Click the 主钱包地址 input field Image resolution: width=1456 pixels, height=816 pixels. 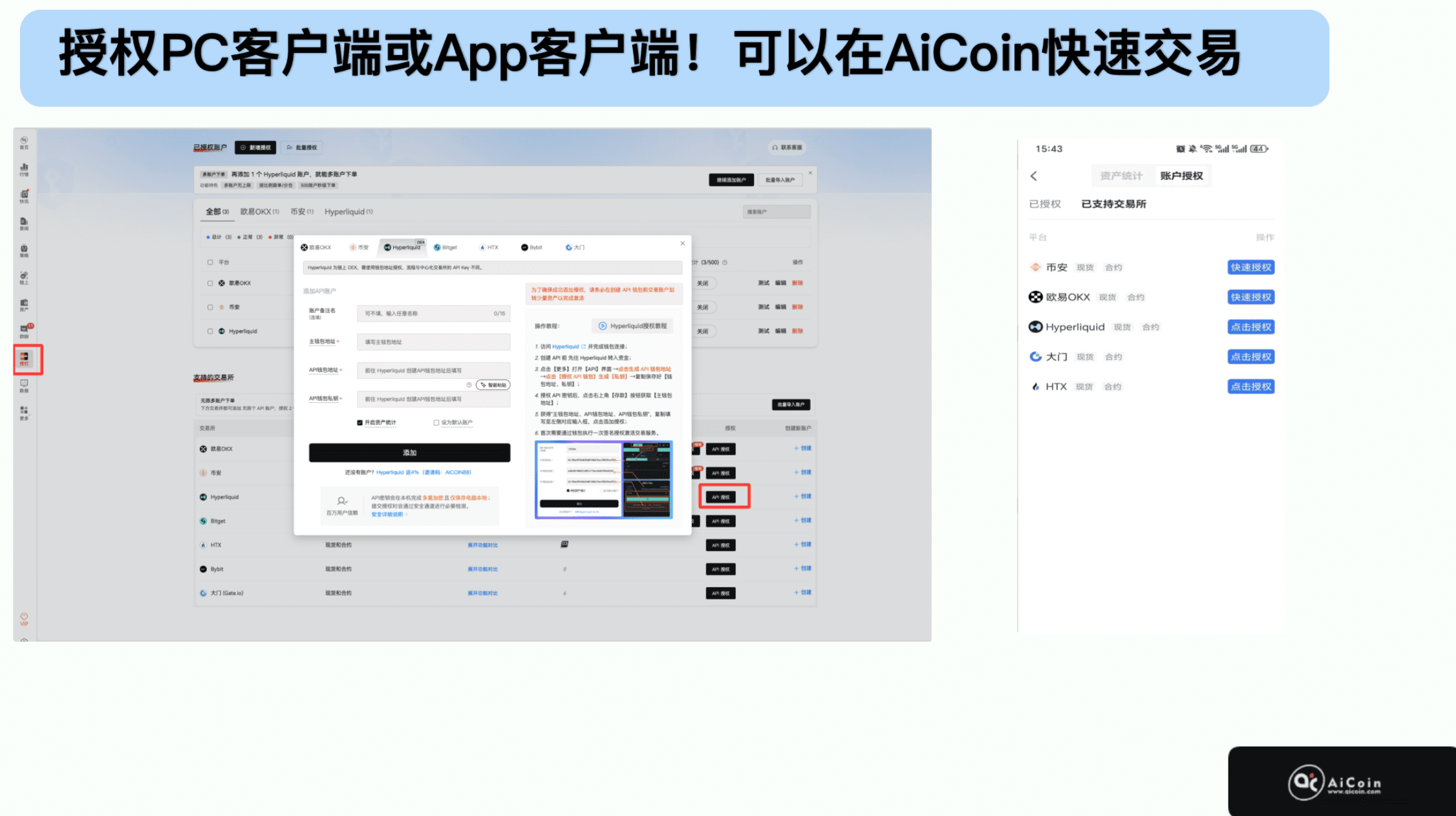click(433, 342)
